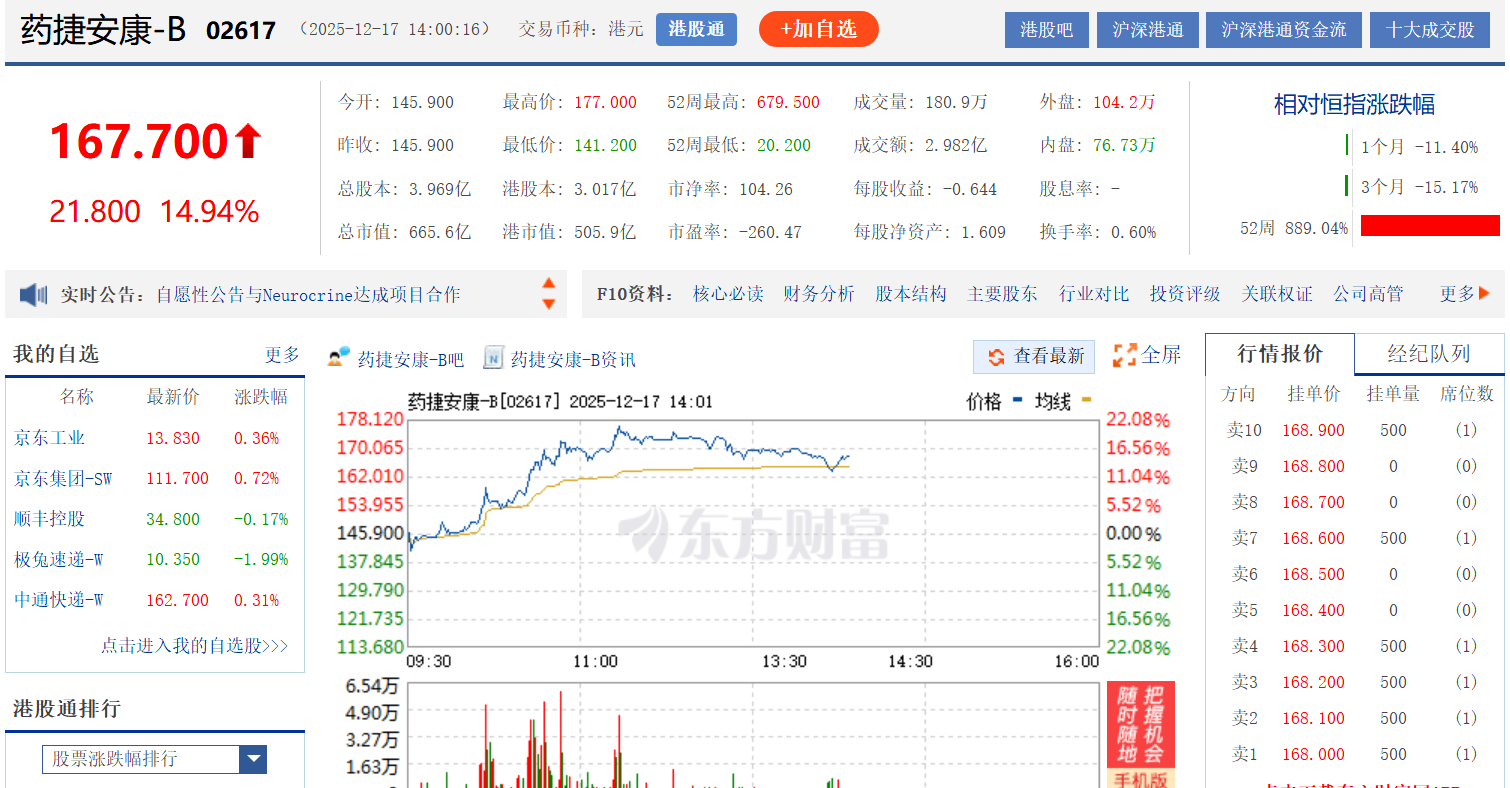
Task: Click the 卖10 price 168.900
Action: click(1313, 430)
